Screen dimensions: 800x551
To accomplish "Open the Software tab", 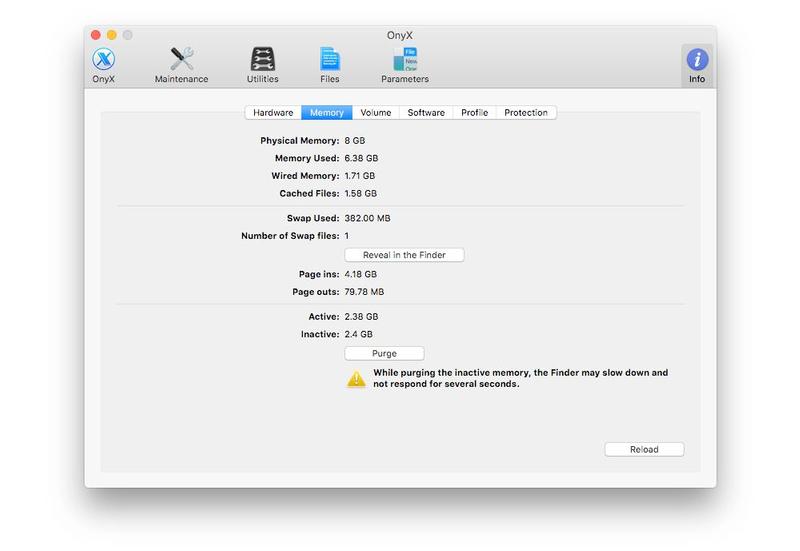I will click(426, 112).
